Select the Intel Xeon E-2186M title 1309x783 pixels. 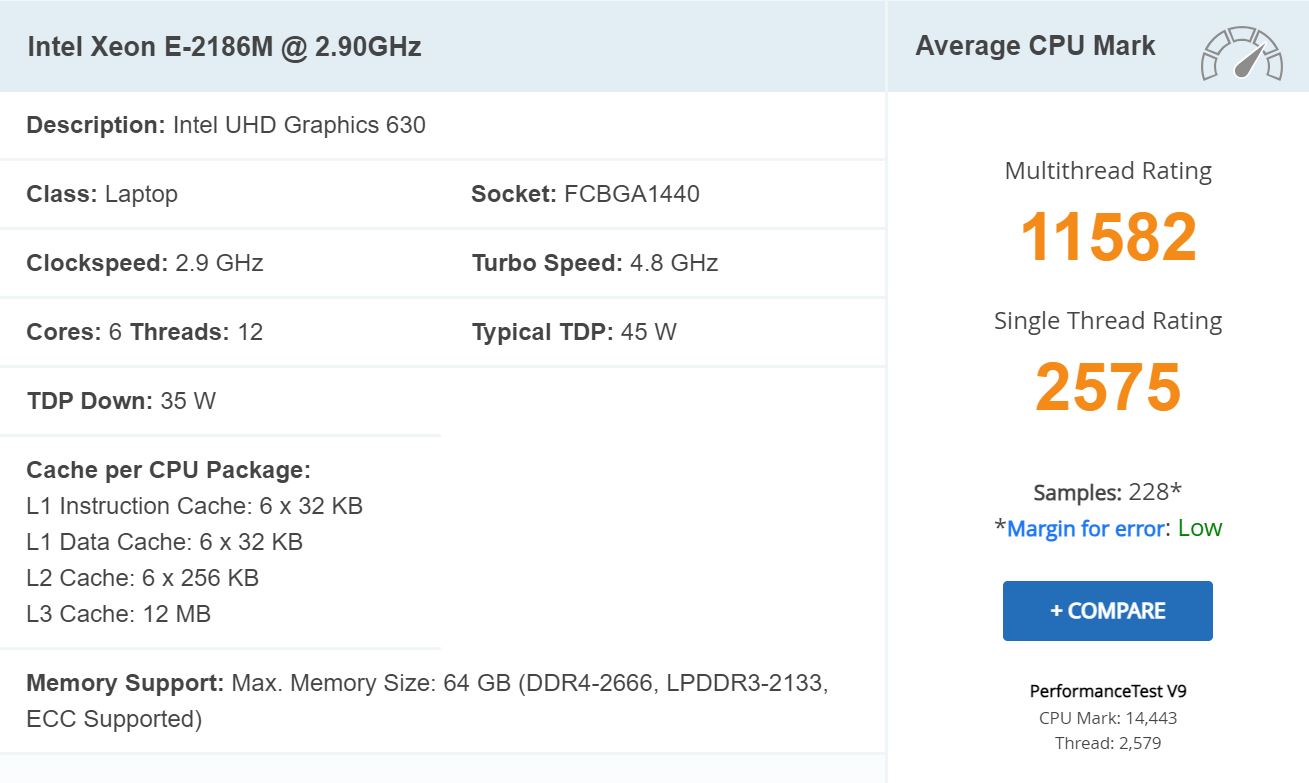tap(224, 47)
